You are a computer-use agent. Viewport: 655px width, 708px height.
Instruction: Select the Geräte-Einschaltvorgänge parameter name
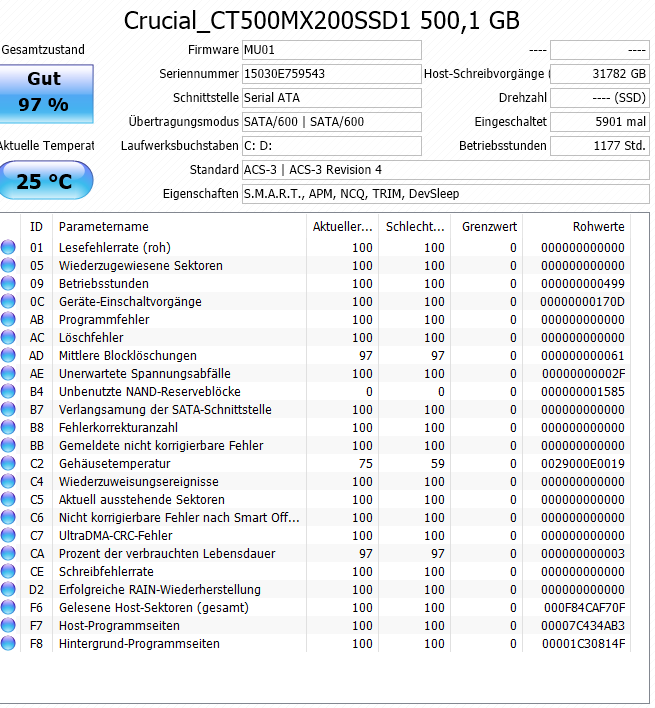[x=130, y=302]
